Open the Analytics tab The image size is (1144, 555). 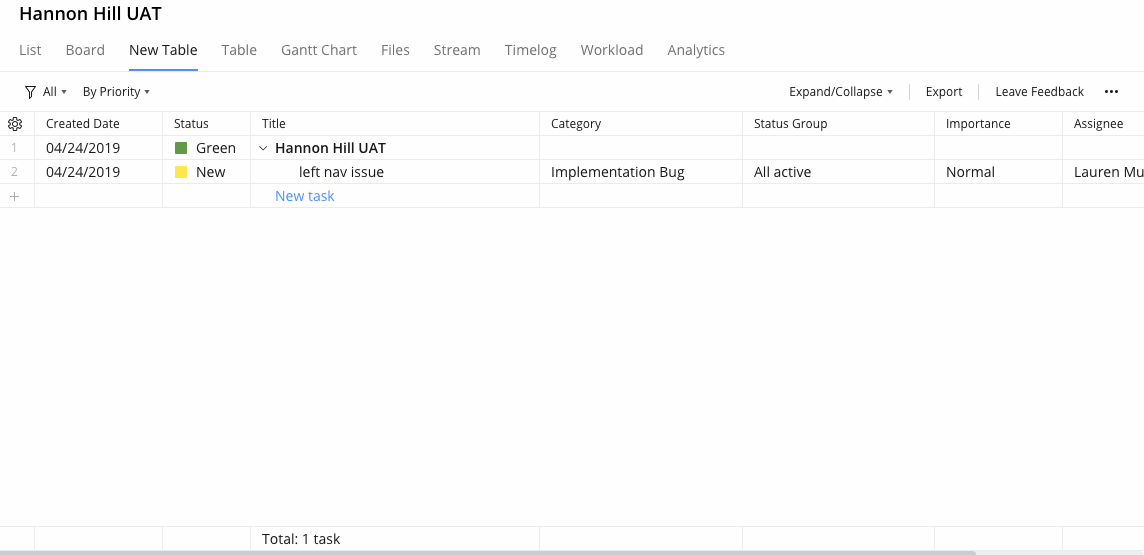pos(696,50)
